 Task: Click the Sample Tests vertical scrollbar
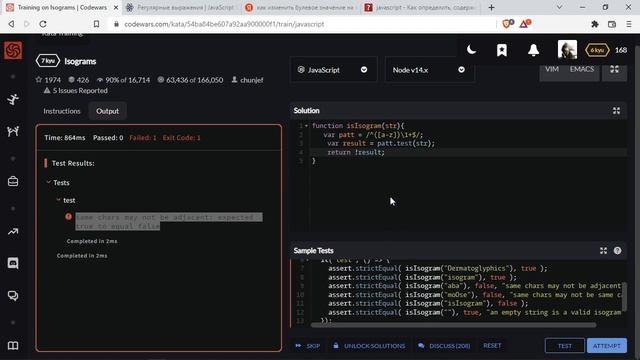click(624, 296)
